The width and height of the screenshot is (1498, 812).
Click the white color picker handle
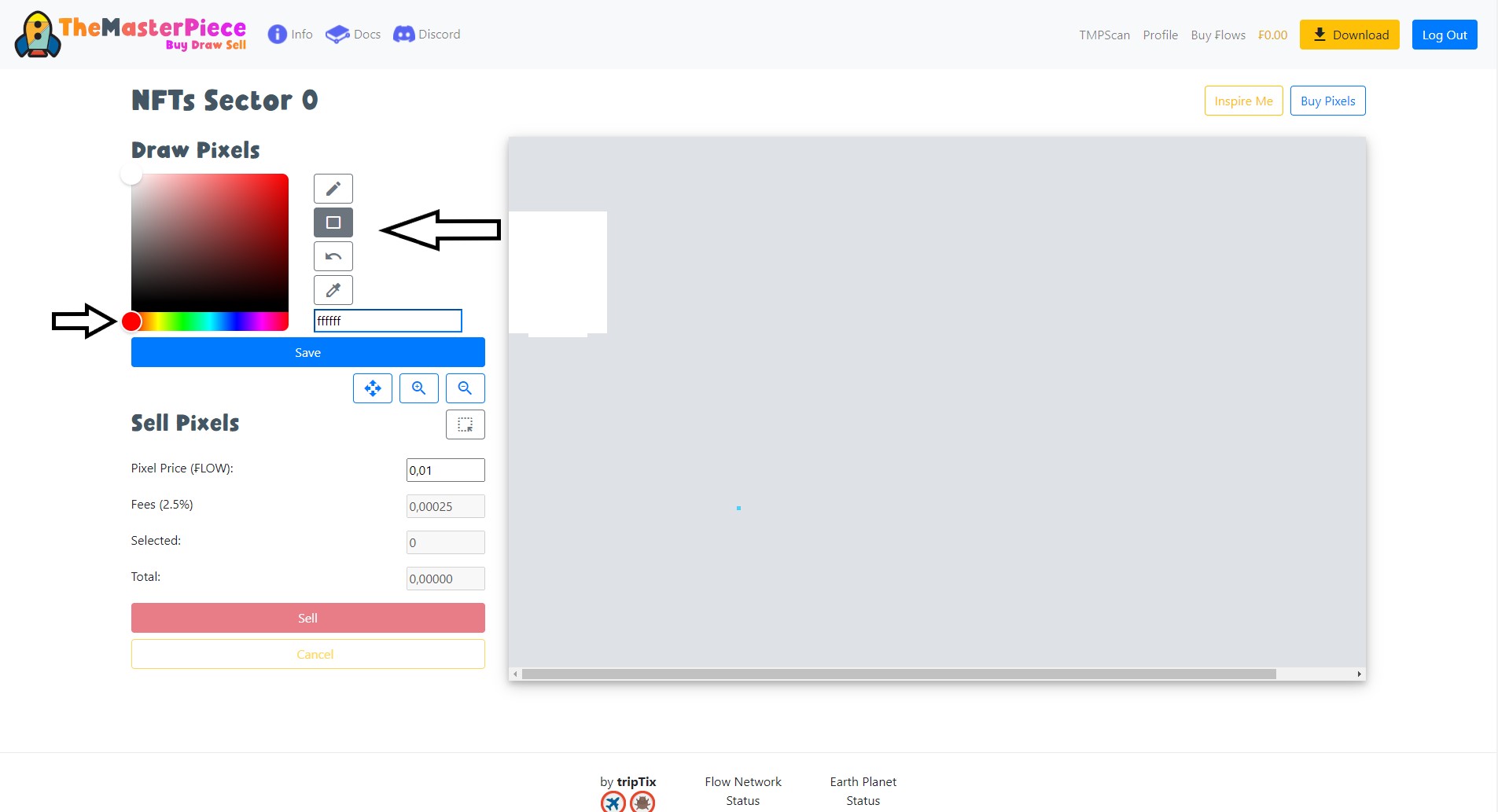pyautogui.click(x=131, y=175)
